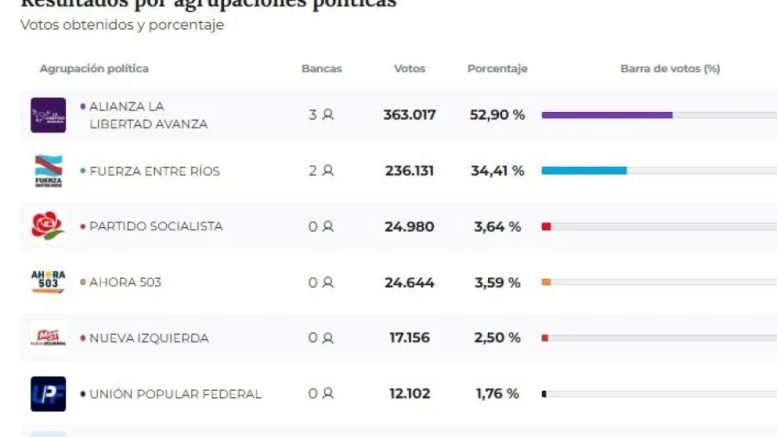Screen dimensions: 777x437
Task: Click the Alianza La Libertad Avanza logo
Action: [x=48, y=115]
